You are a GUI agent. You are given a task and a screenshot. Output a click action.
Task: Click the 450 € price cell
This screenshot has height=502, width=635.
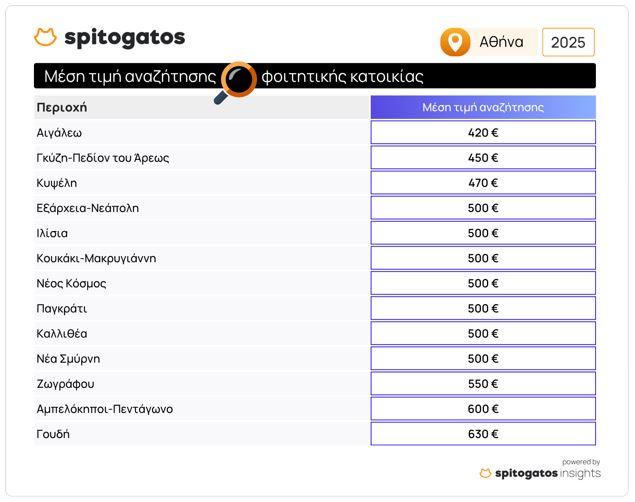(x=483, y=157)
